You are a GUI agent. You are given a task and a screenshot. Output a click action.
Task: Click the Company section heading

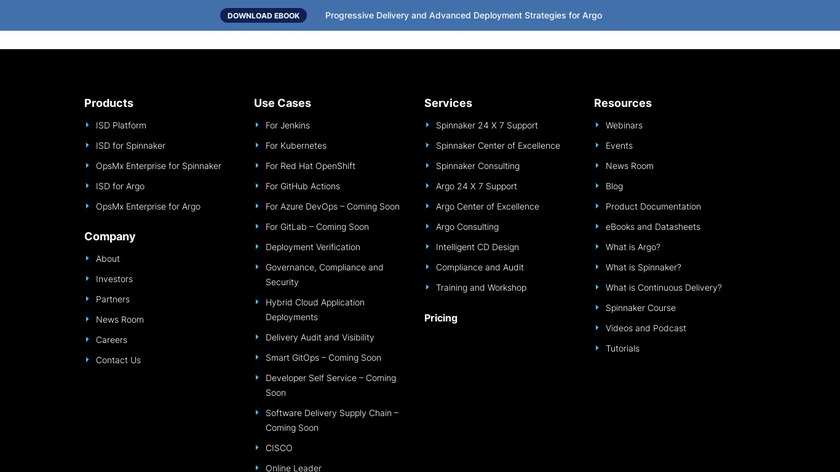click(110, 237)
